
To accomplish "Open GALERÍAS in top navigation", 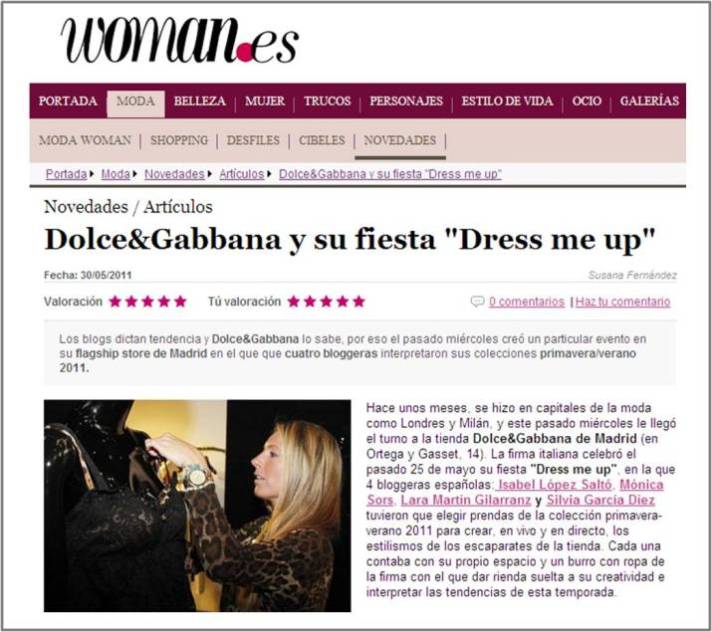I will point(649,101).
